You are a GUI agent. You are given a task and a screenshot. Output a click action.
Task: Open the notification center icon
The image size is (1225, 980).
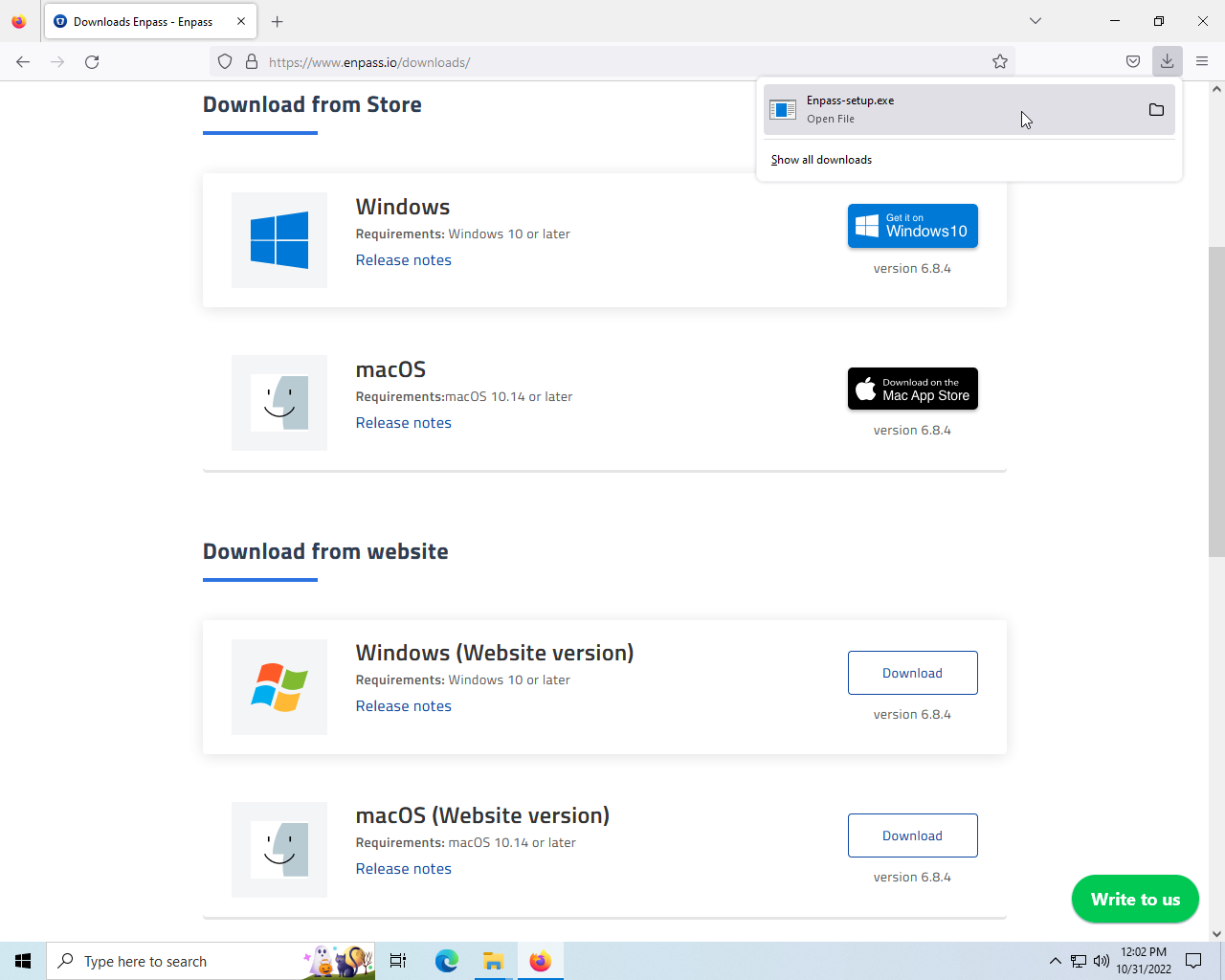point(1193,961)
